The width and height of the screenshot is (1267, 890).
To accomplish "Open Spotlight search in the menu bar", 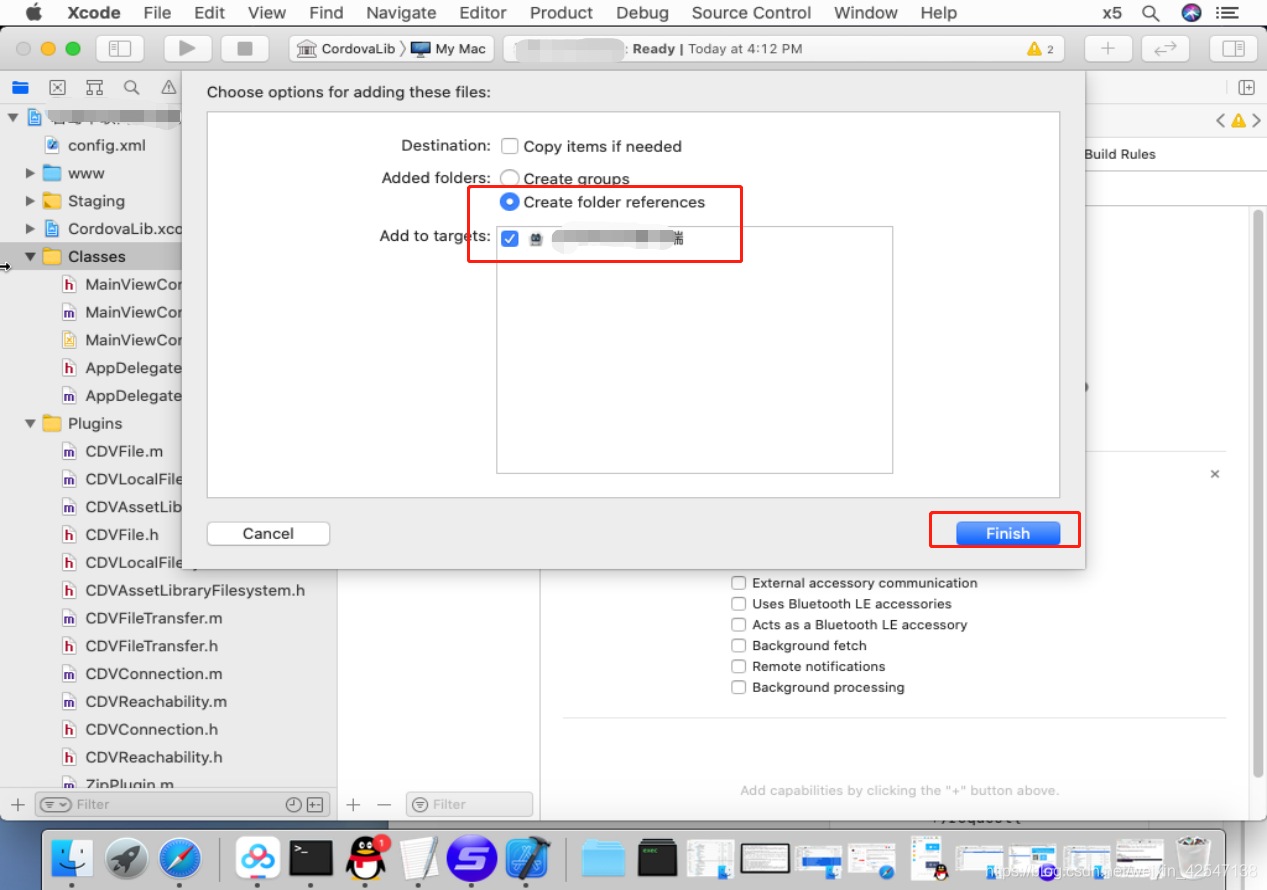I will tap(1151, 13).
